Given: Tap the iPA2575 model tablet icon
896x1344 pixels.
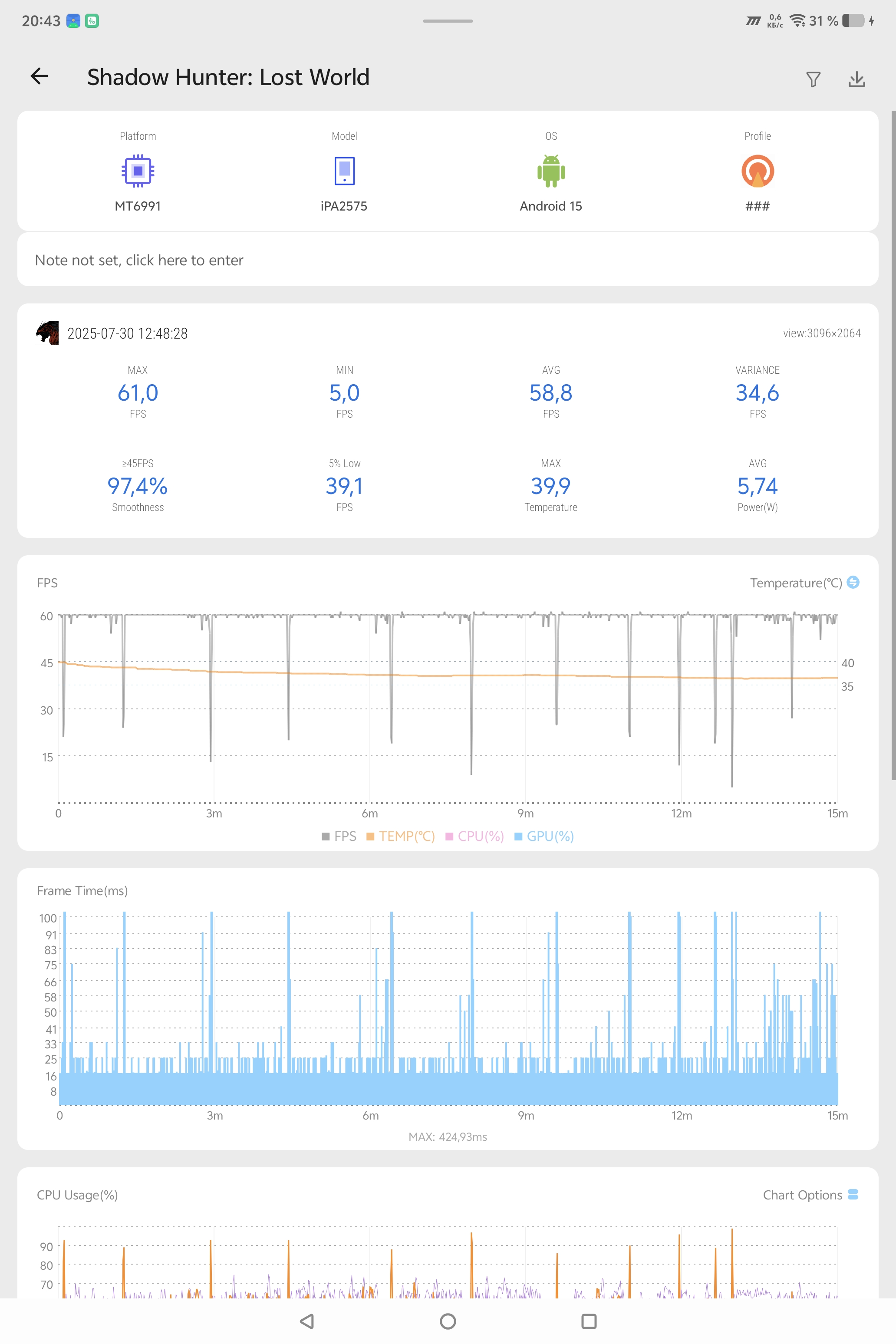Looking at the screenshot, I should click(x=344, y=170).
